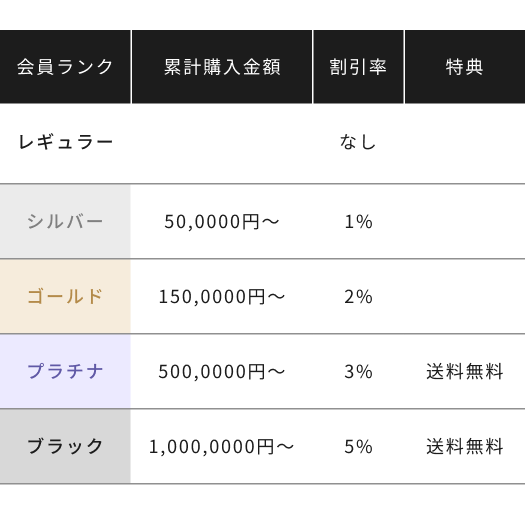This screenshot has height=513, width=525.
Task: Click the 会員ランク column header
Action: point(65,67)
